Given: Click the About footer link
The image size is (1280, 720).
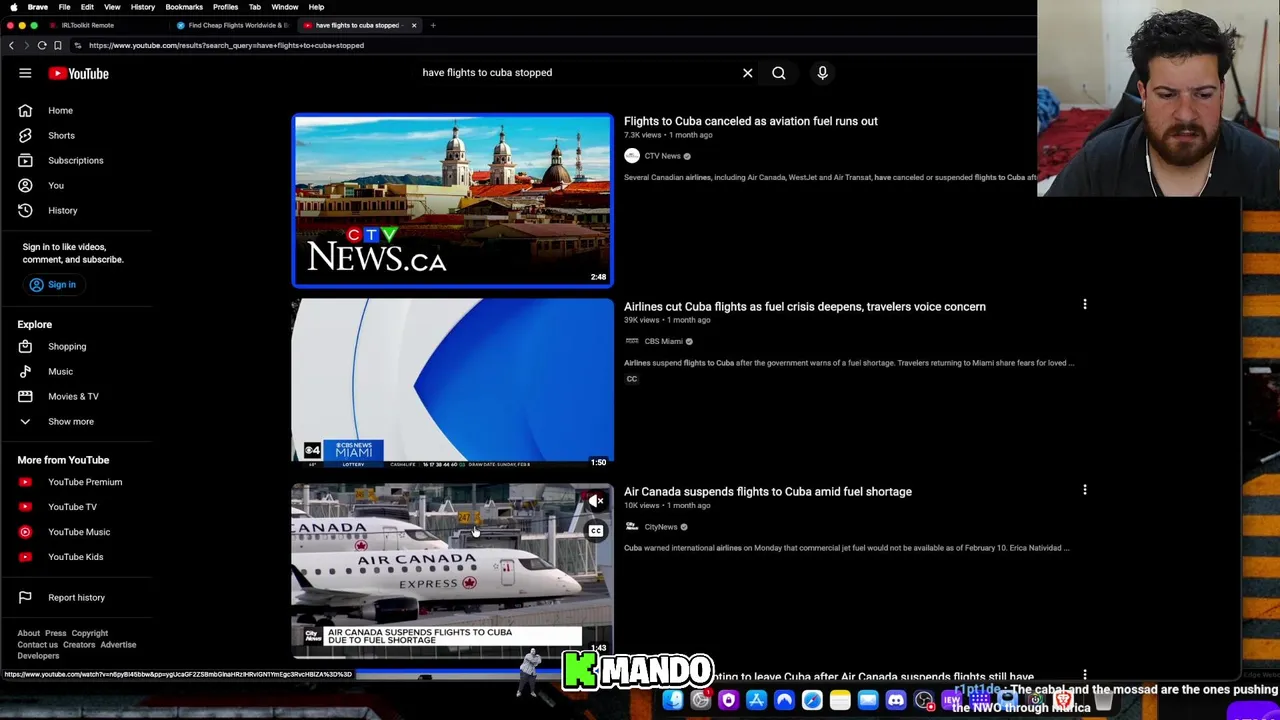Looking at the screenshot, I should click(28, 633).
